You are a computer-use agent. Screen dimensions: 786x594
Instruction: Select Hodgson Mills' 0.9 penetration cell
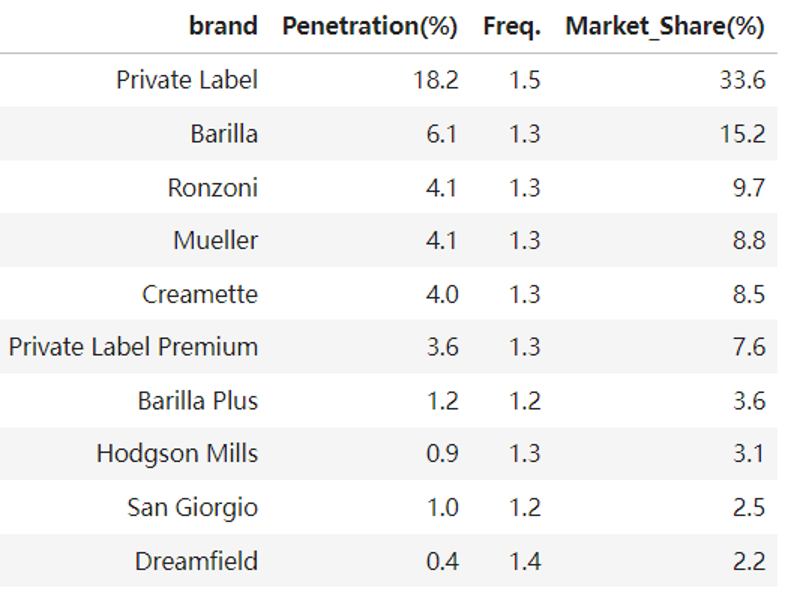442,454
